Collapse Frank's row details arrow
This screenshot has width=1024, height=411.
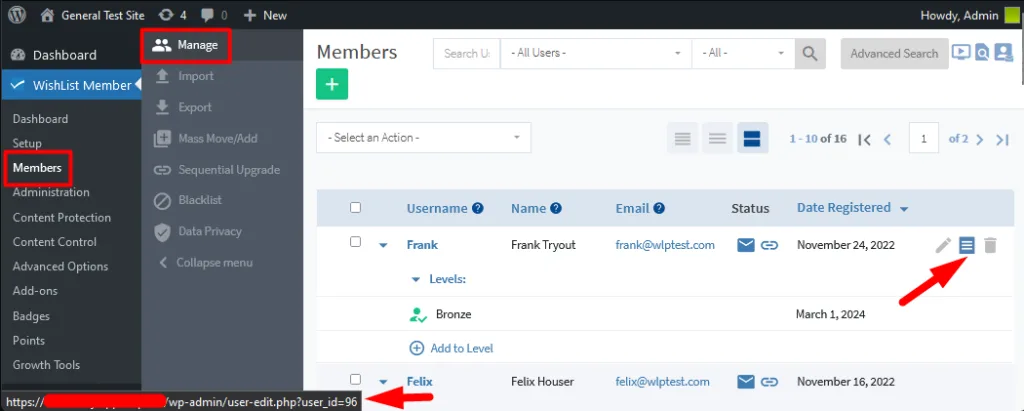(x=383, y=246)
